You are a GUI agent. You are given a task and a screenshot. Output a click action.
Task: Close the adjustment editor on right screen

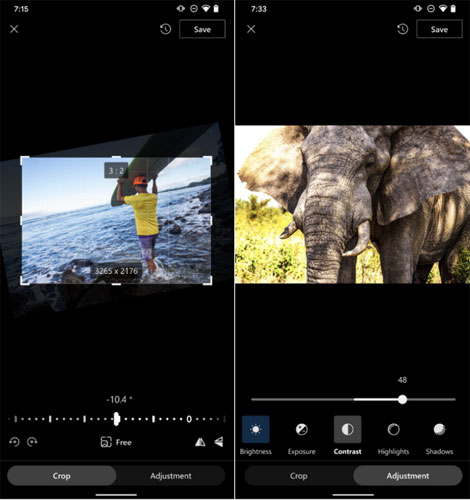coord(251,29)
